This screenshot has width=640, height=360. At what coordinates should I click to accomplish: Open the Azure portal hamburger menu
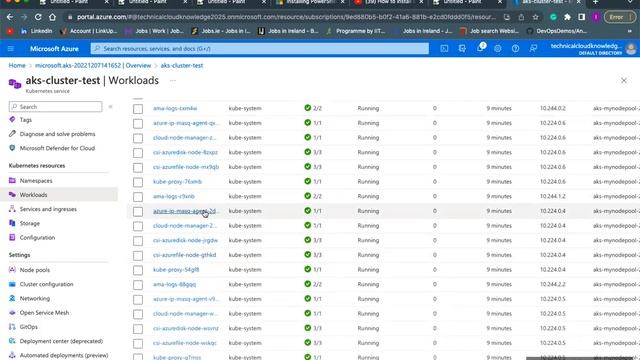11,49
